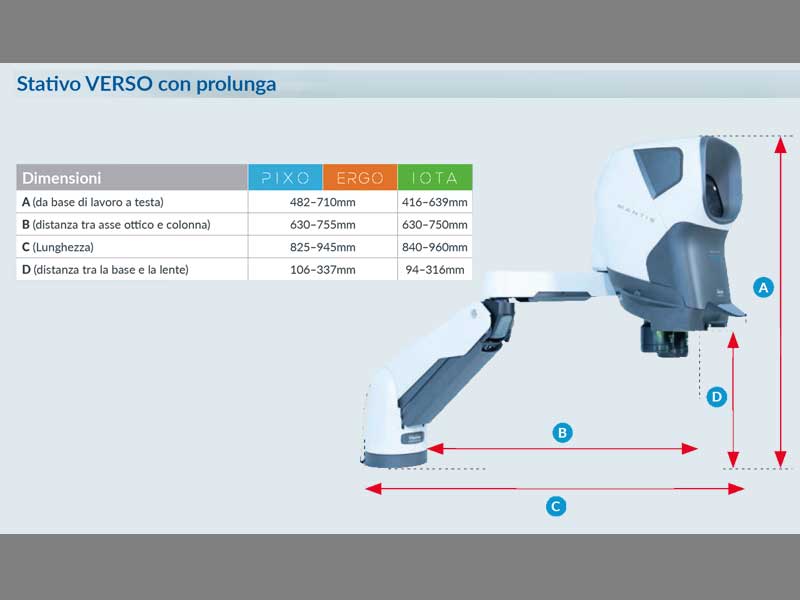
Task: Select the IOTA column header
Action: (x=435, y=178)
